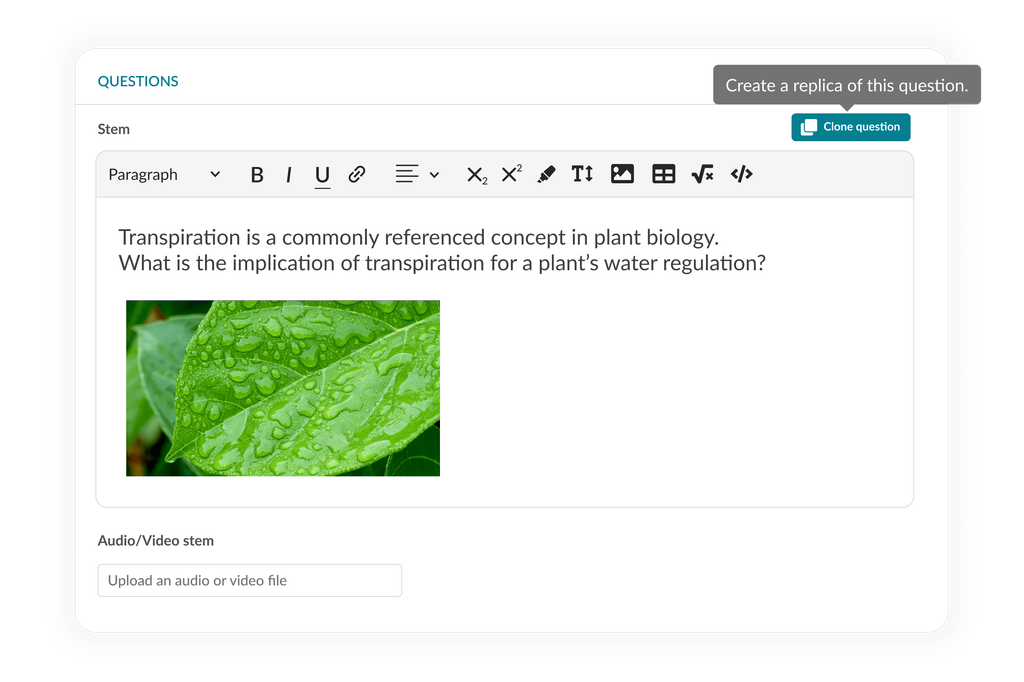Select the highlighter tool
Screen dimensions: 1024x682
click(544, 174)
